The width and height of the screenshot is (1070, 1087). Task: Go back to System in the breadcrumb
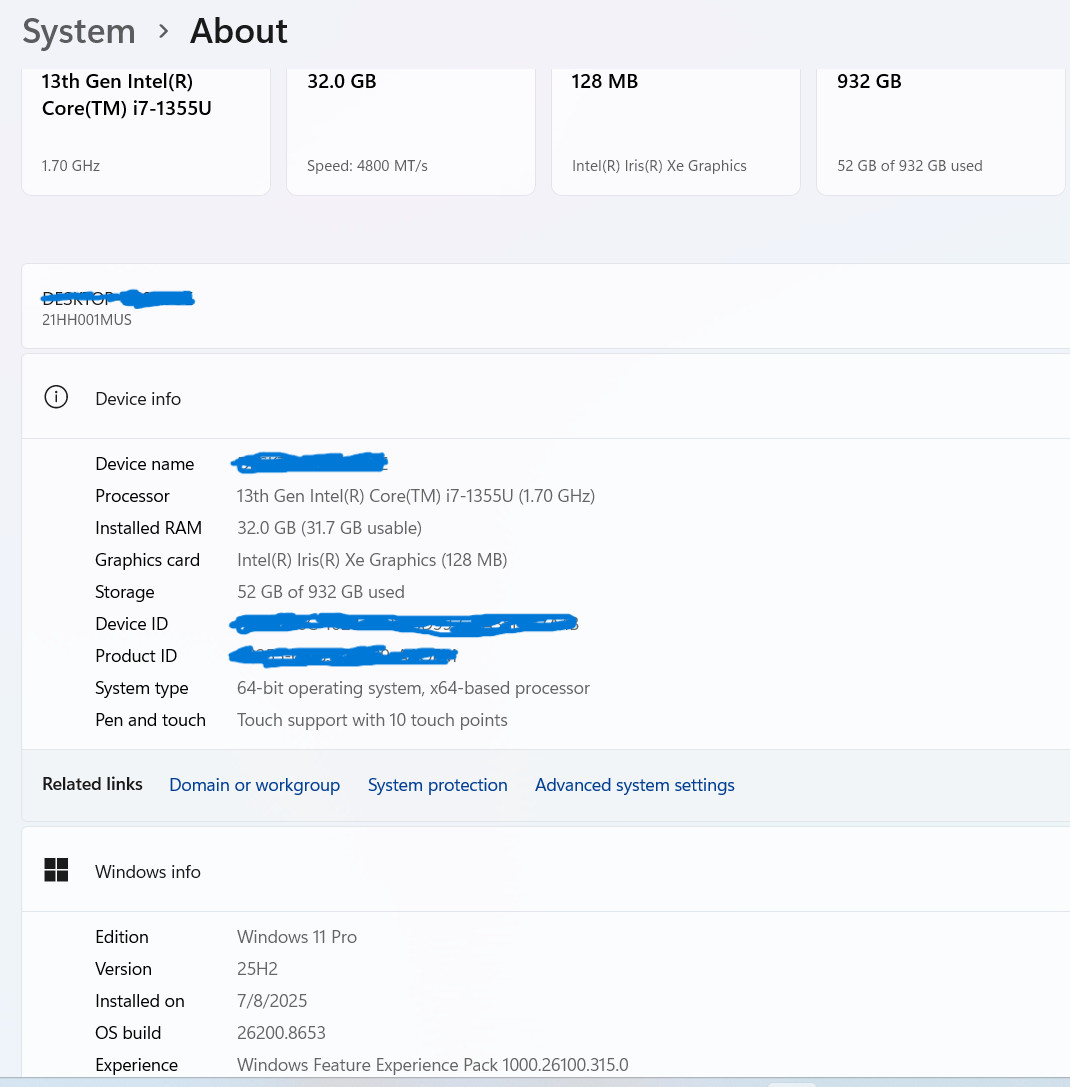[79, 31]
